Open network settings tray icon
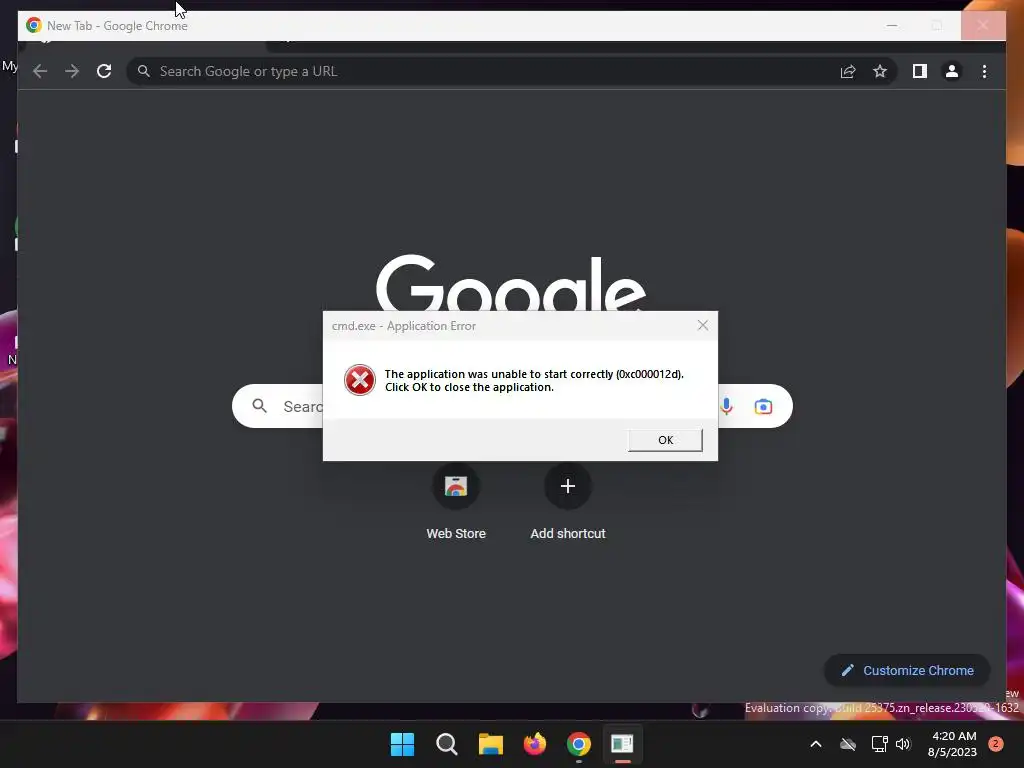This screenshot has width=1024, height=768. [879, 744]
